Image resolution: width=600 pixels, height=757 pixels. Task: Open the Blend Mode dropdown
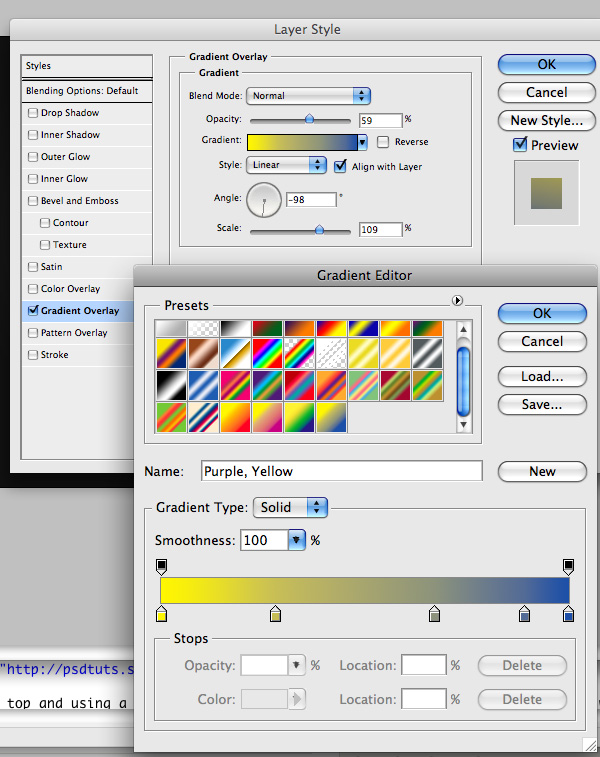307,96
